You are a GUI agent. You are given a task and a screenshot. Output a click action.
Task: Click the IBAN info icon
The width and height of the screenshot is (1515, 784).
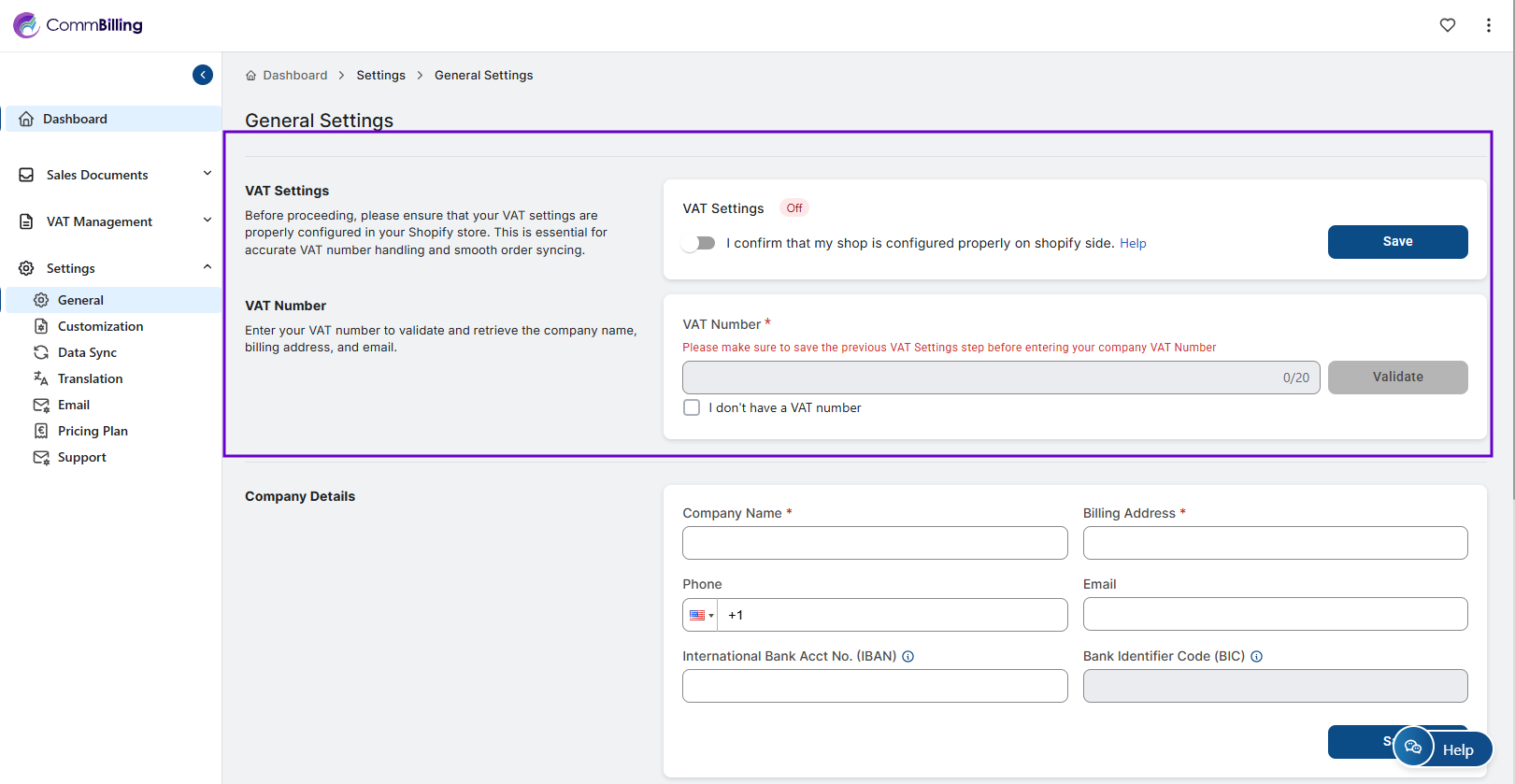point(908,657)
